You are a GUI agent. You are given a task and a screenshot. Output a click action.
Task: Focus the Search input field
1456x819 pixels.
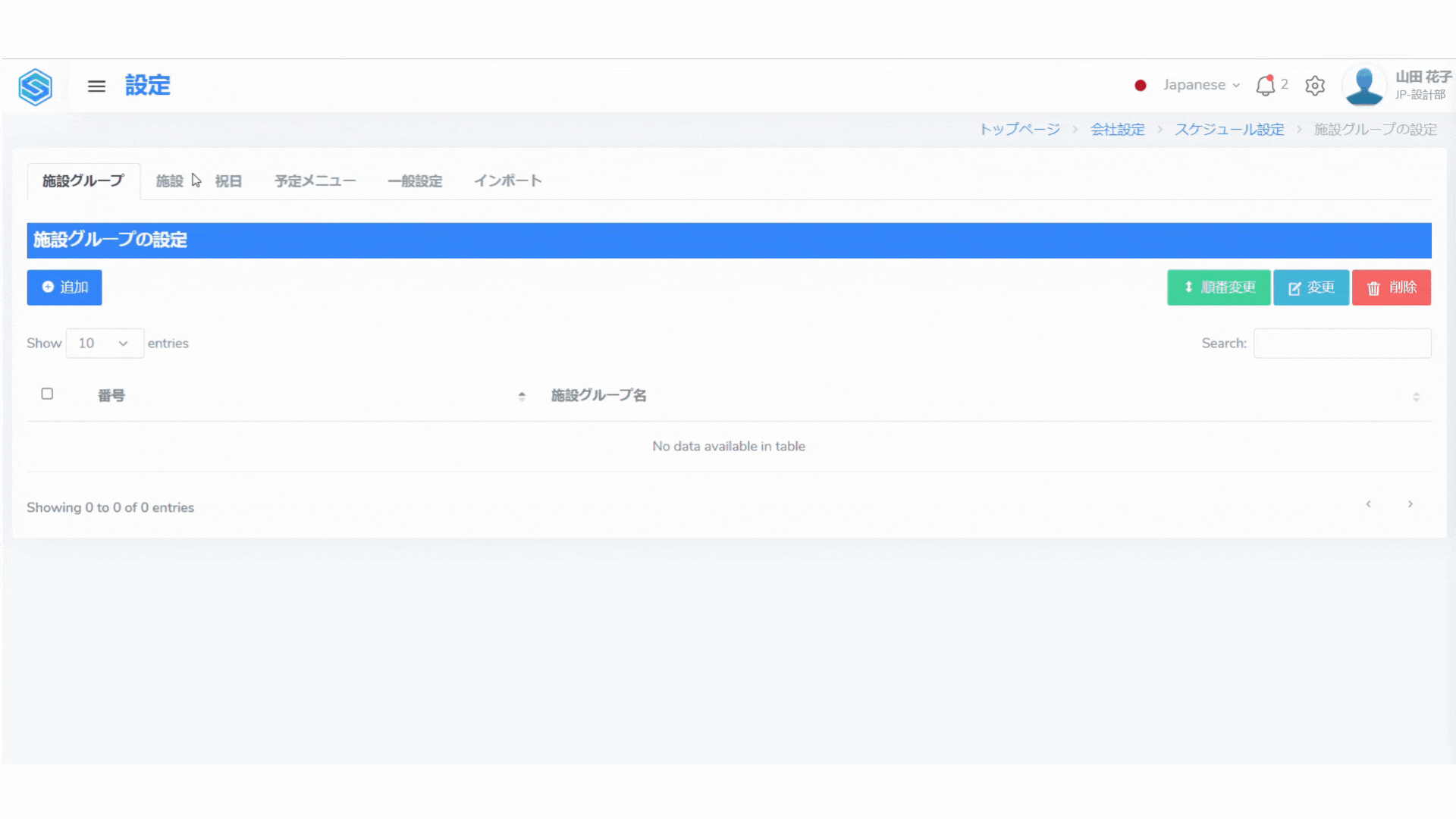(x=1341, y=344)
